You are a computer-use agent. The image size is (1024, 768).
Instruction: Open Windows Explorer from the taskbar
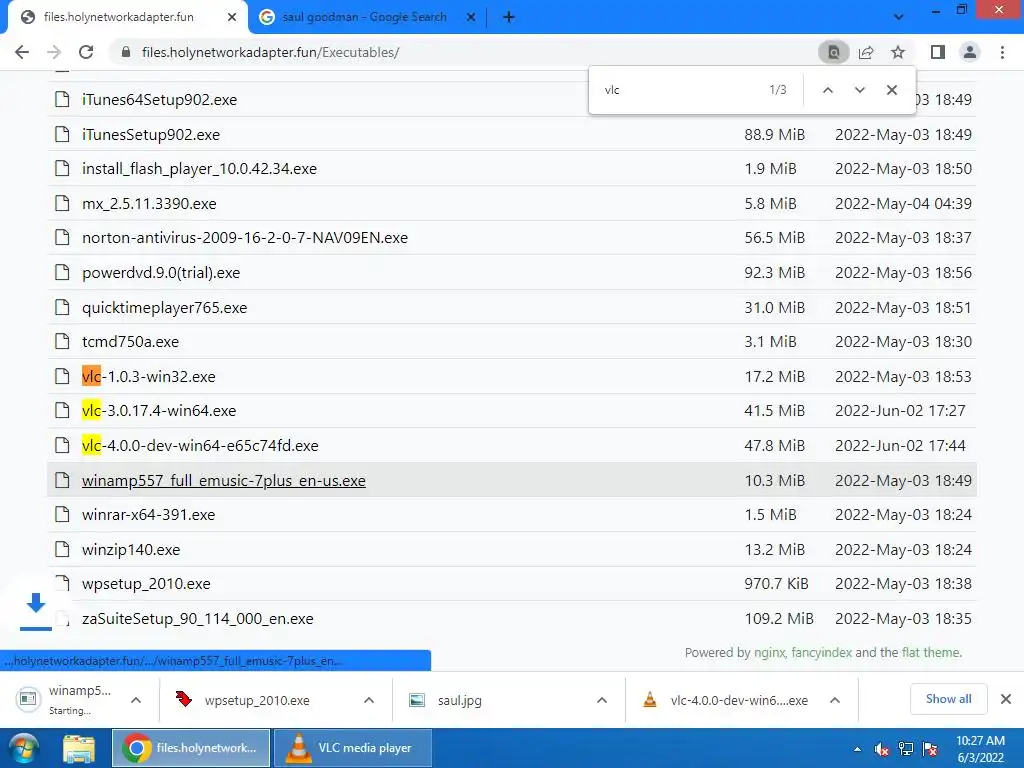pos(78,748)
